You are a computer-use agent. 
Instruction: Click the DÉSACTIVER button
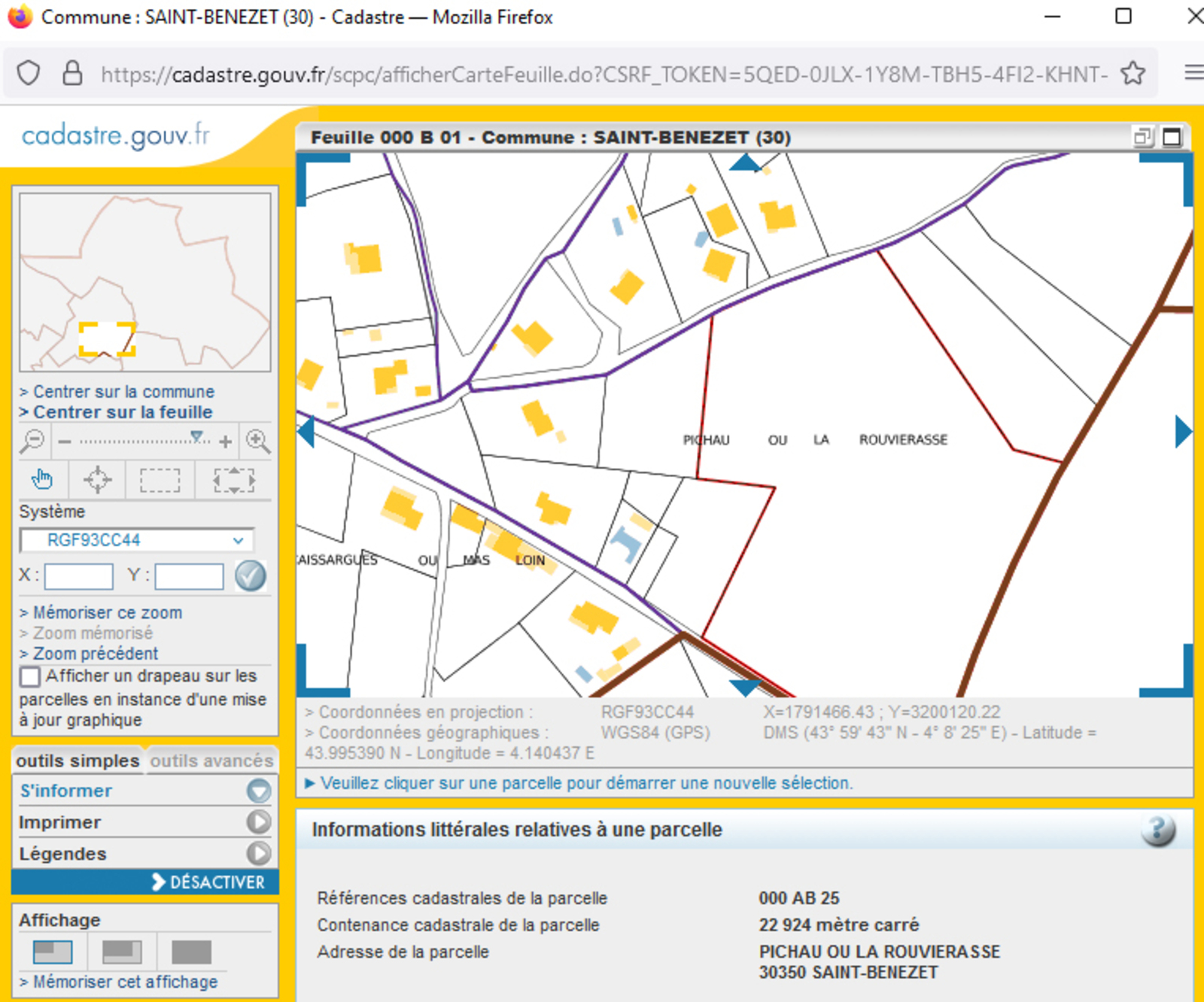[208, 882]
